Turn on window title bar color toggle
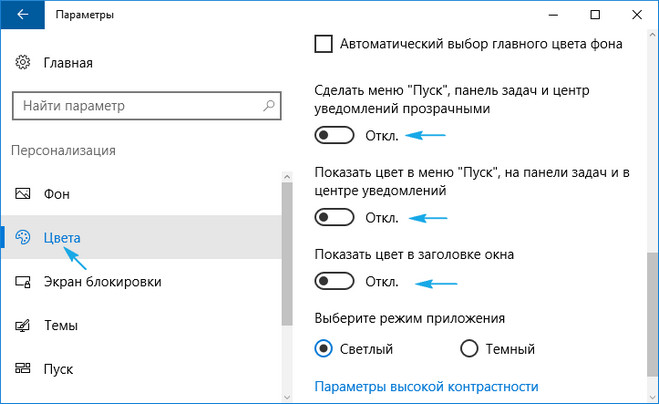This screenshot has height=404, width=659. click(335, 281)
